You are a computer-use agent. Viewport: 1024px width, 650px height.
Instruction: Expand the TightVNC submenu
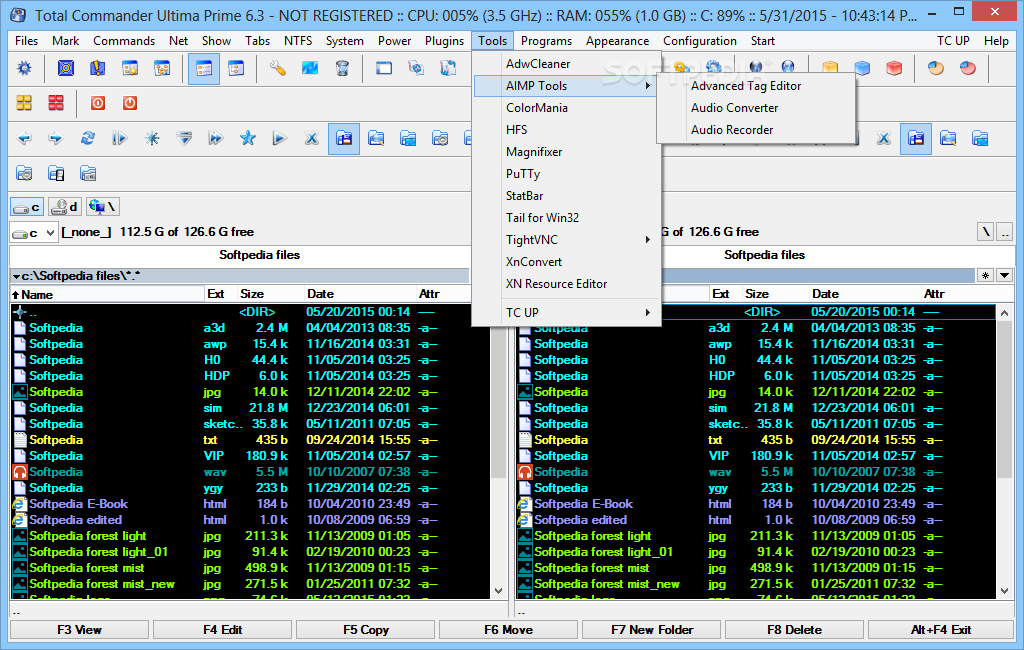pos(567,240)
